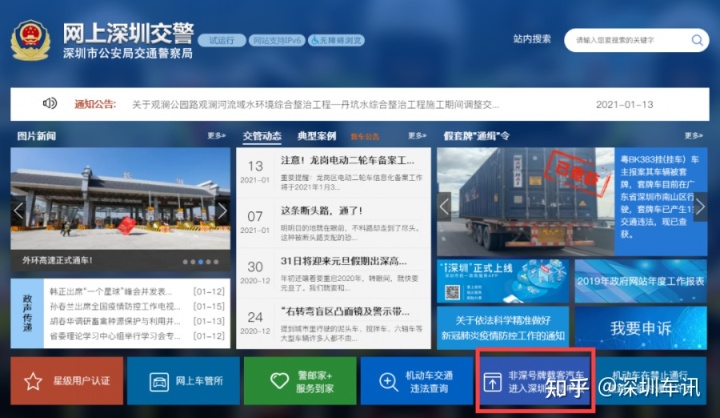Image resolution: width=720 pixels, height=418 pixels.
Task: Show next photo in 图片新闻 carousel
Action: click(x=222, y=210)
